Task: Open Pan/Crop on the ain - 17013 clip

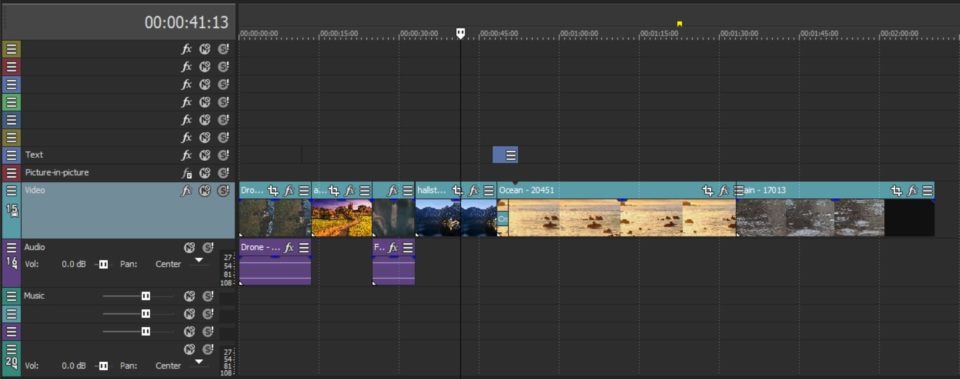Action: coord(896,190)
